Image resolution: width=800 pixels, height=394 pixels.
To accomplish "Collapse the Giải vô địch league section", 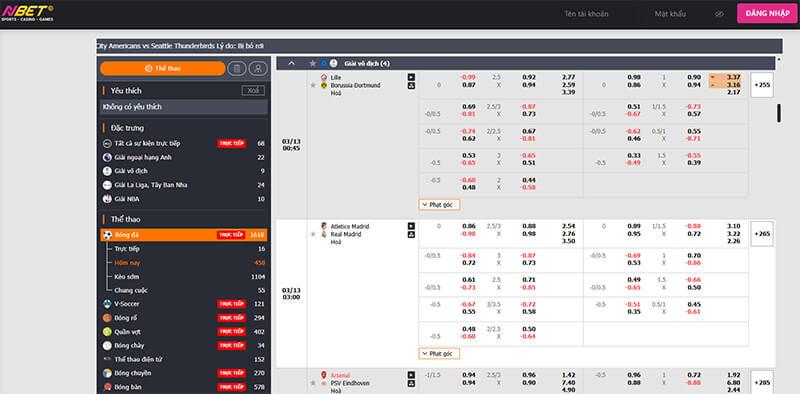I will point(292,63).
